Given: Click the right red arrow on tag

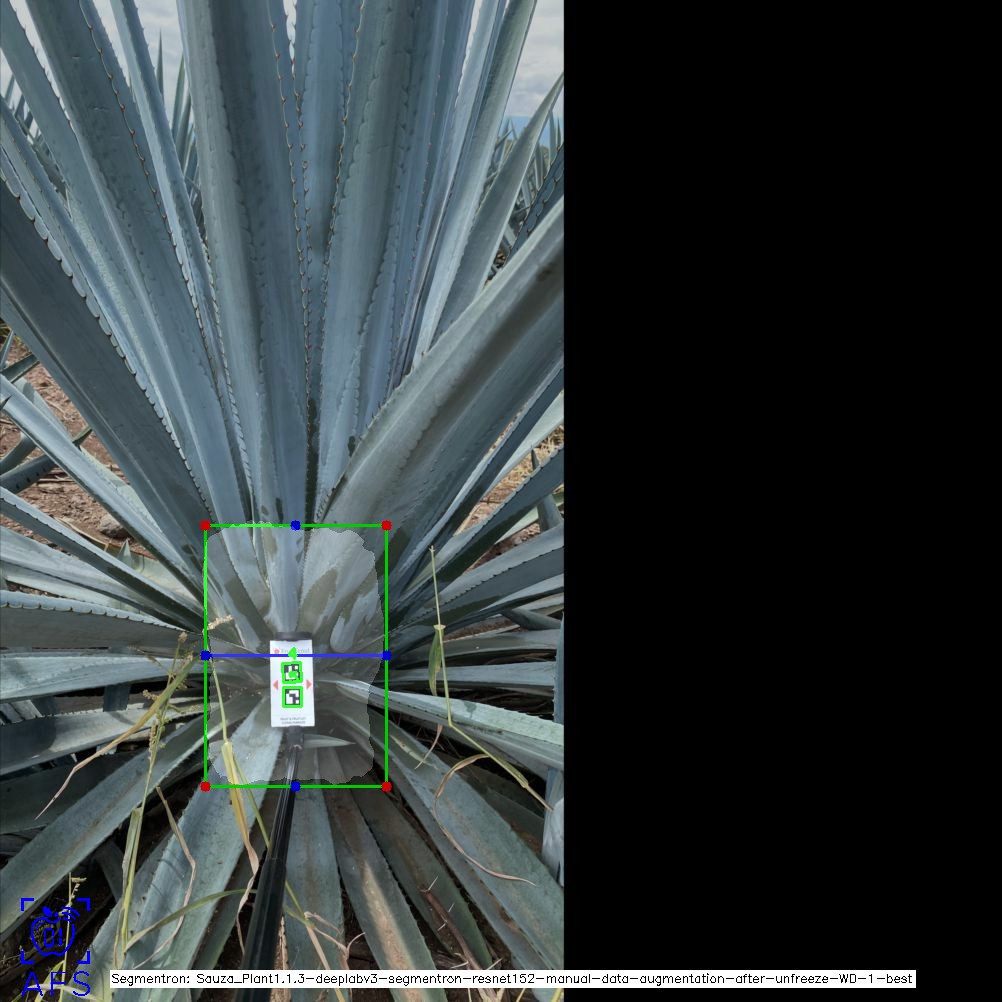Looking at the screenshot, I should coord(309,684).
